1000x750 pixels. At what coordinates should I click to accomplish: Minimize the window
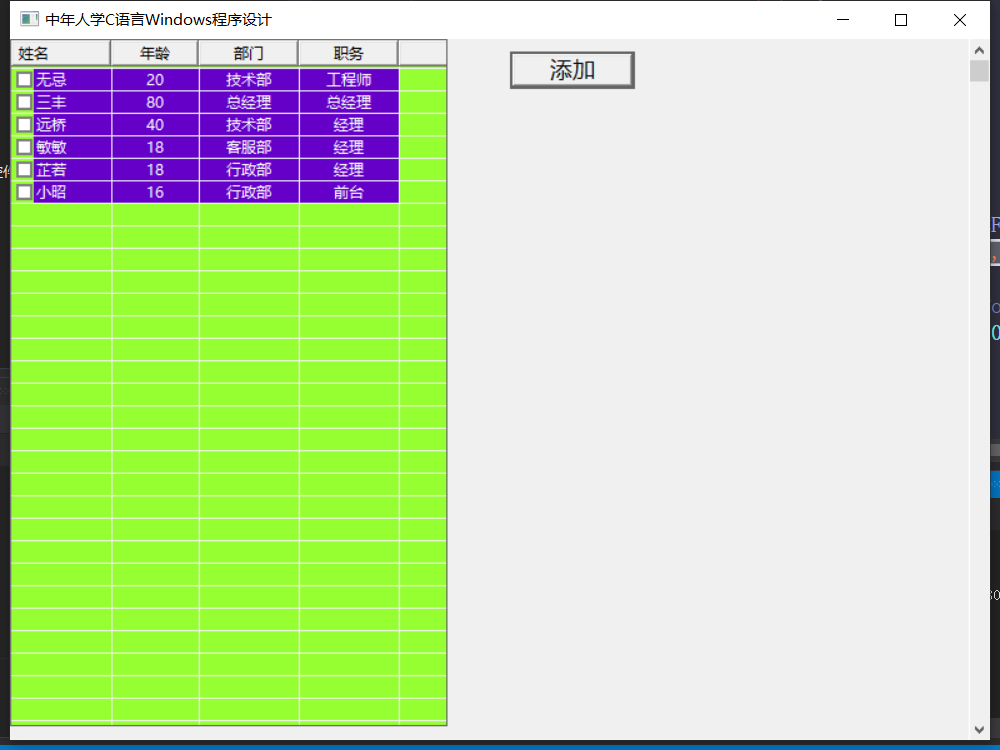[x=842, y=20]
